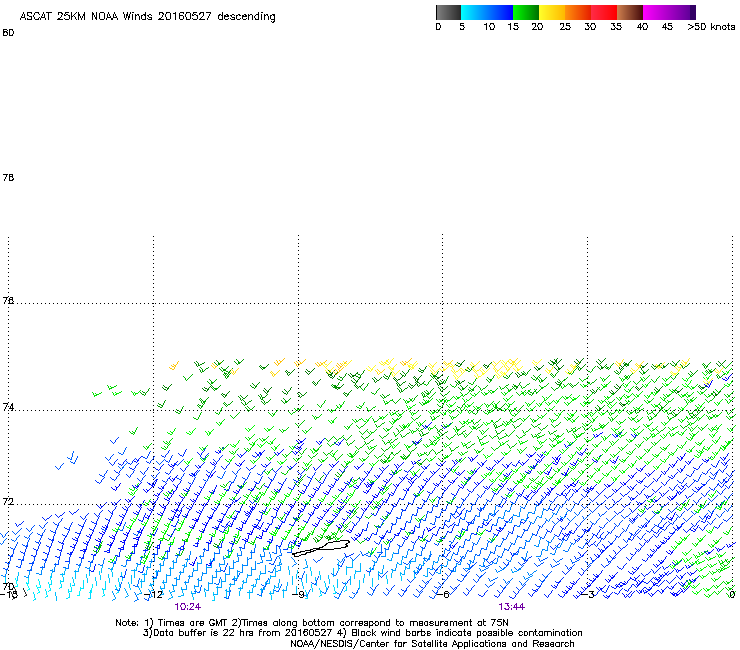Select the gray 0-5 knots color band

tap(448, 12)
